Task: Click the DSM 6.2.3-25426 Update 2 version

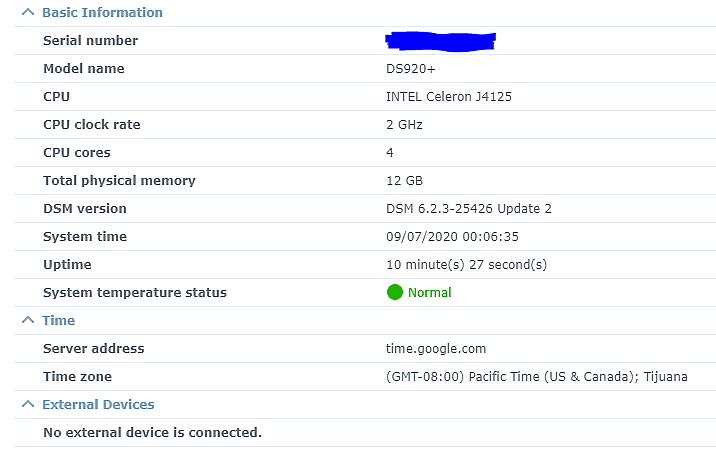Action: [x=469, y=208]
